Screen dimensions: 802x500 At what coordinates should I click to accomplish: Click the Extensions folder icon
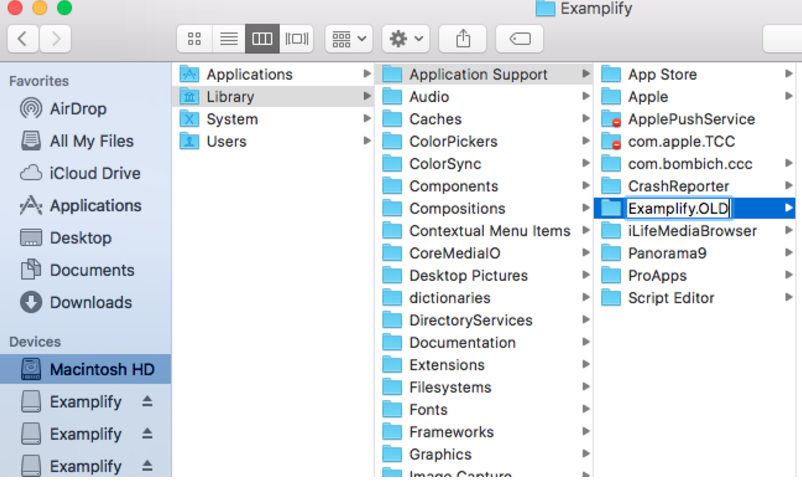click(x=392, y=365)
